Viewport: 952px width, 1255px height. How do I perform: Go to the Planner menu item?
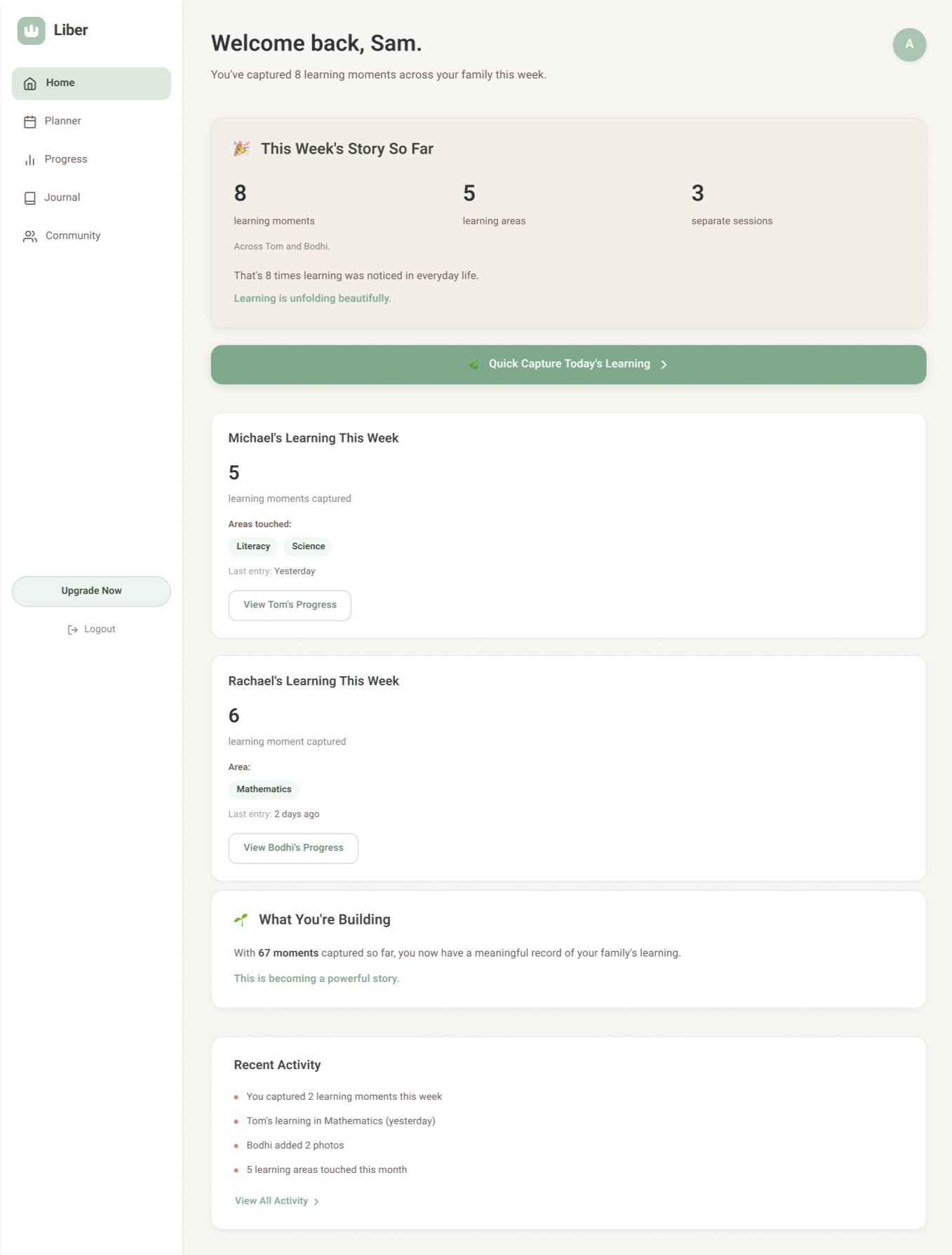coord(63,121)
